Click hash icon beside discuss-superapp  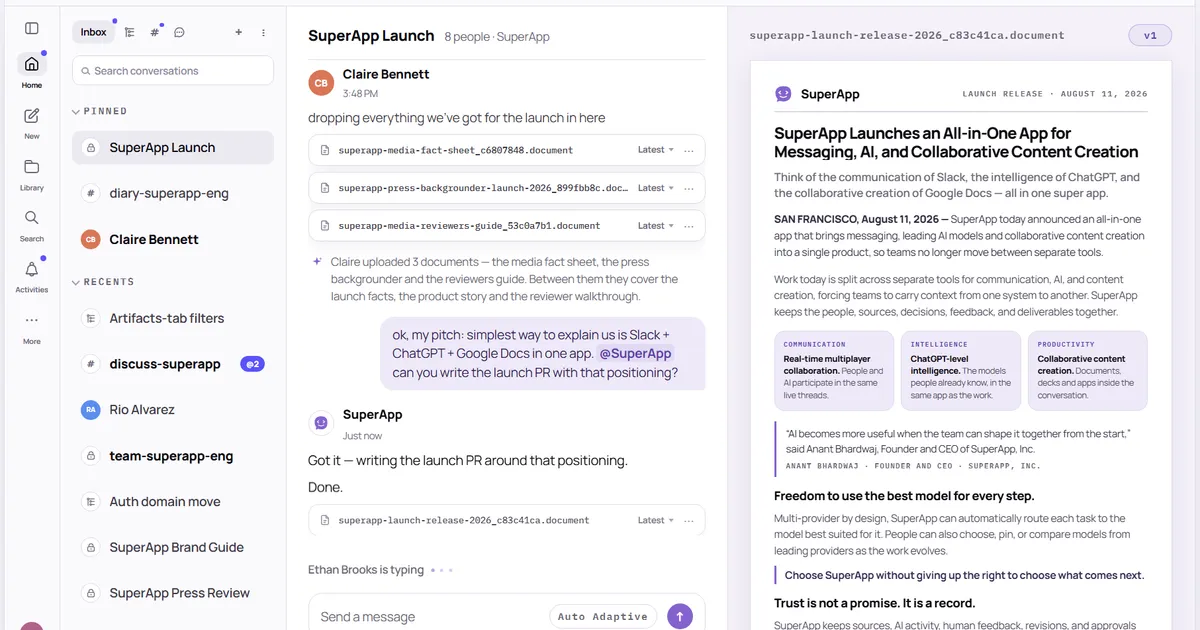click(x=91, y=364)
